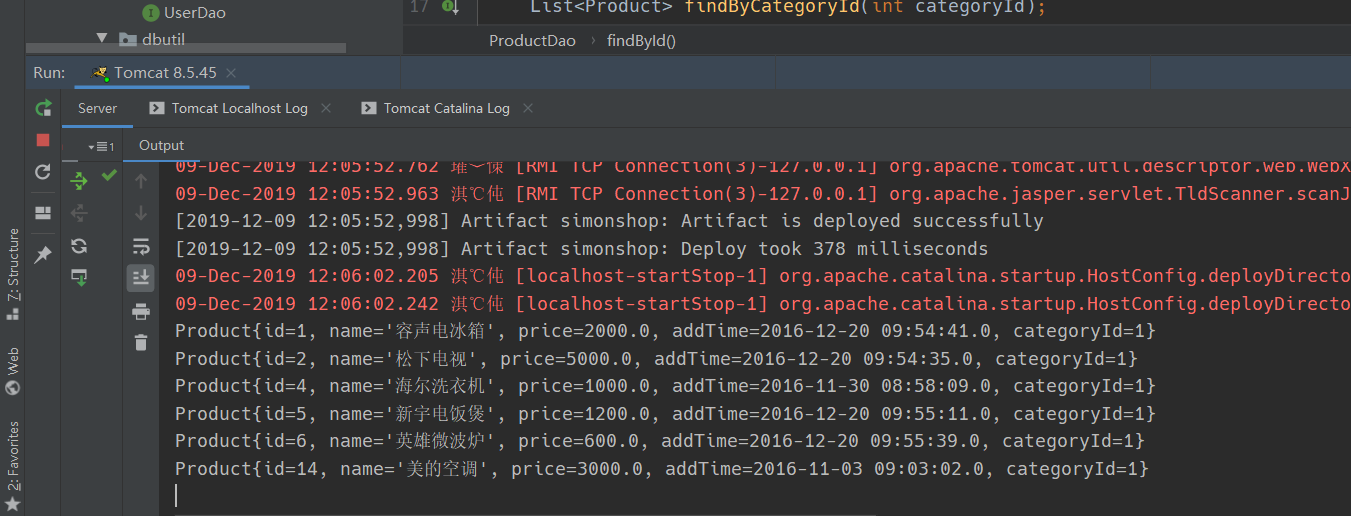Refresh the deployment status
This screenshot has height=516, width=1351.
[x=79, y=246]
